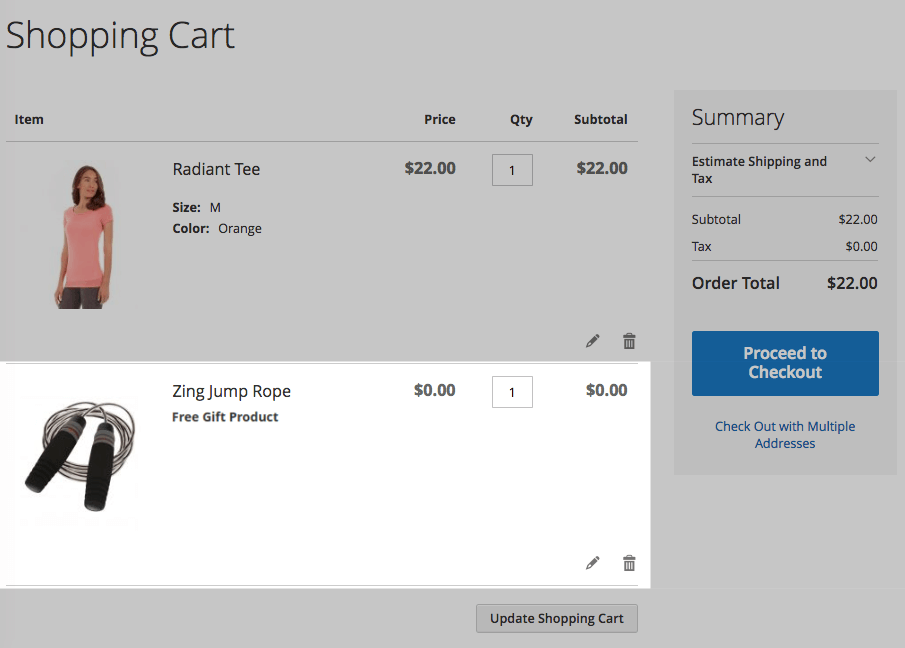Click the Qty column header
Image resolution: width=905 pixels, height=648 pixels.
[x=521, y=119]
